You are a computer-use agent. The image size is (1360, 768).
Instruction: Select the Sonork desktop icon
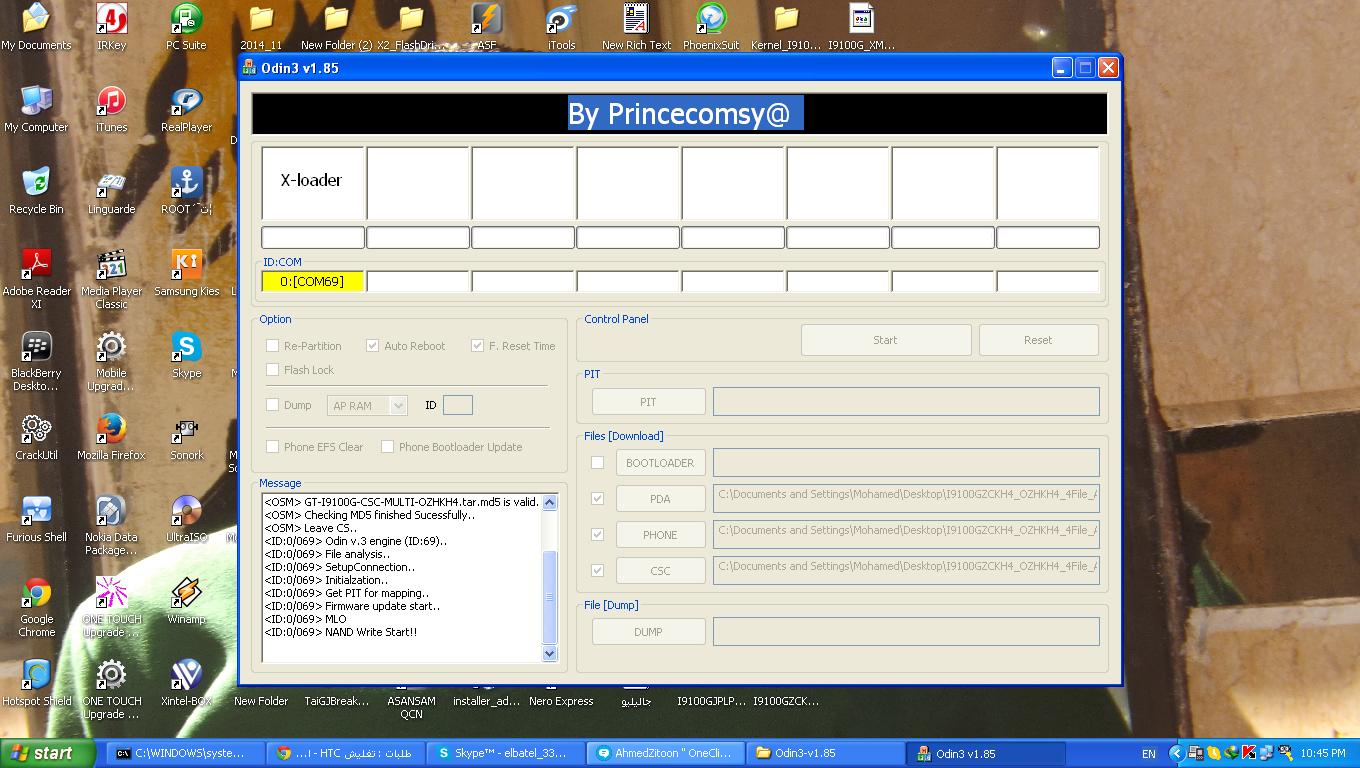point(186,437)
